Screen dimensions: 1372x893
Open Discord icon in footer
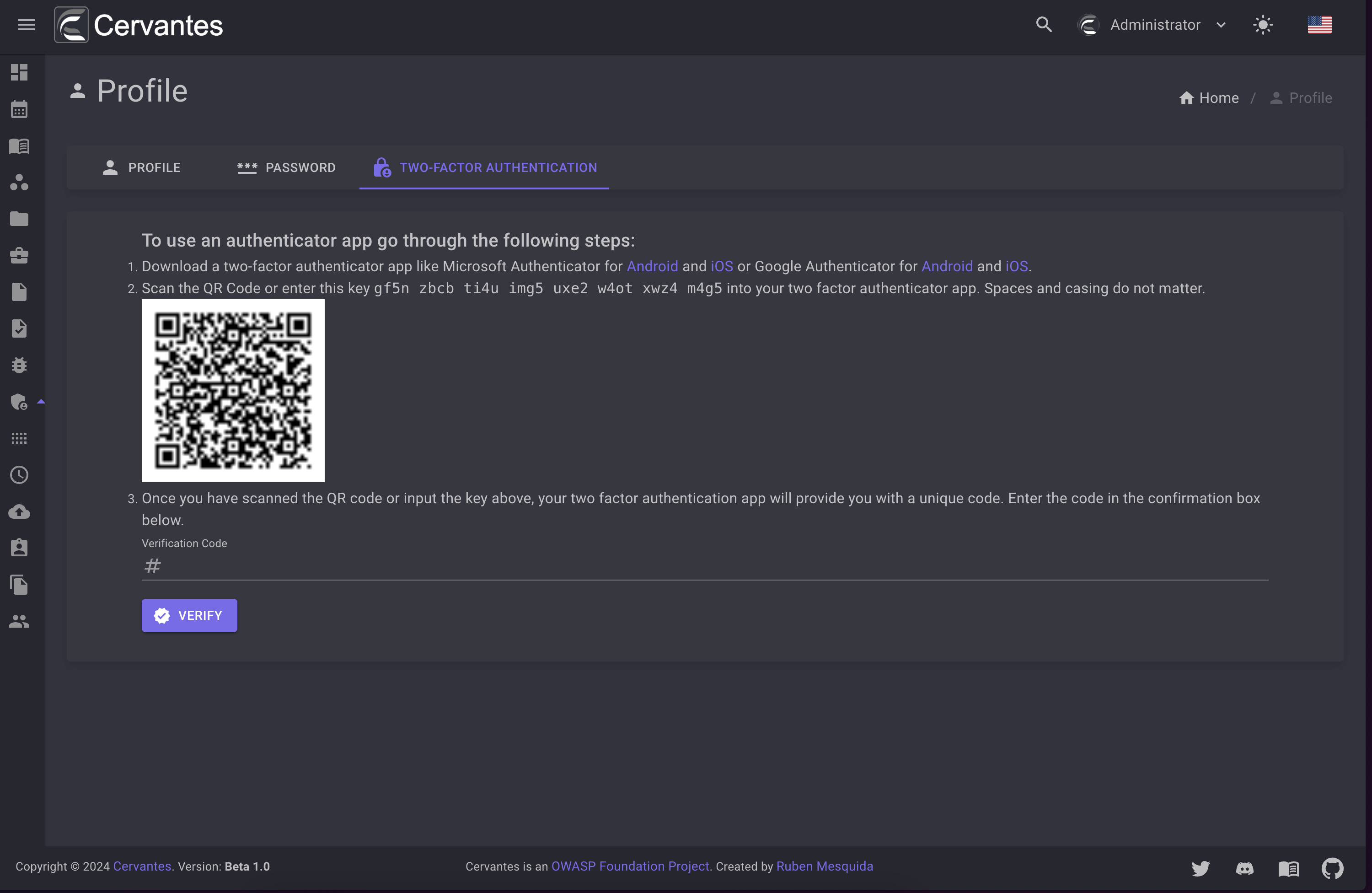[1244, 868]
